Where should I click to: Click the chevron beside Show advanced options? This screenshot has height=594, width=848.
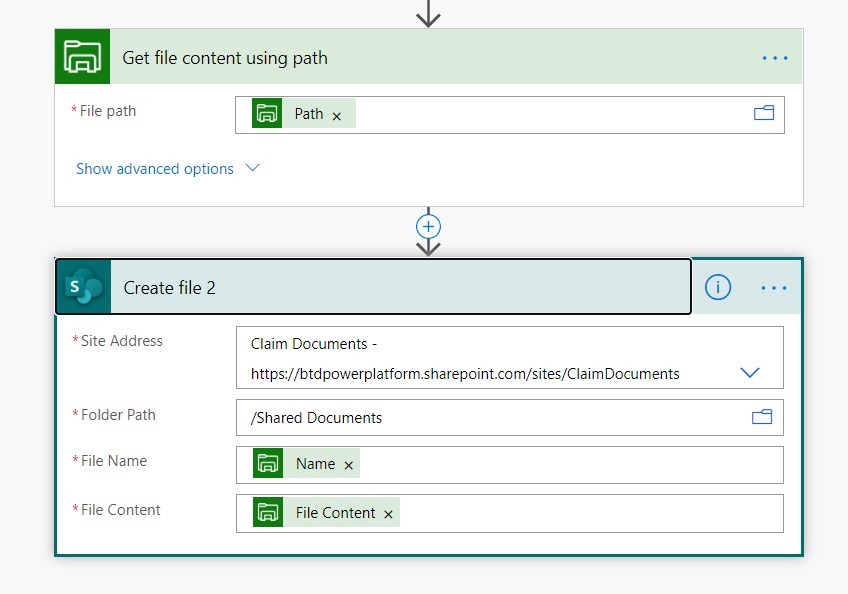(x=253, y=168)
